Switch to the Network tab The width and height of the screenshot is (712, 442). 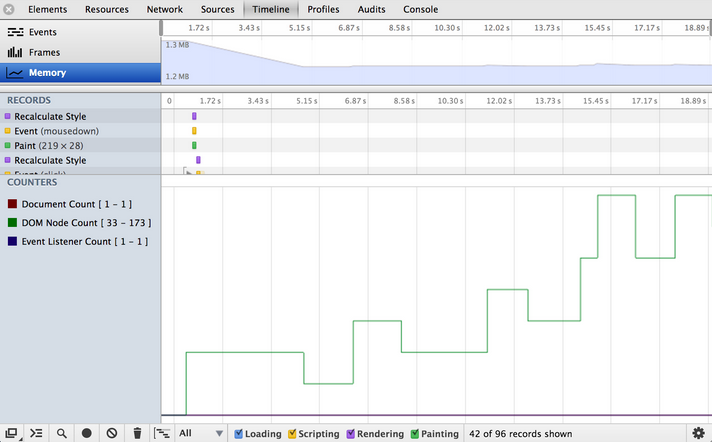(x=165, y=9)
